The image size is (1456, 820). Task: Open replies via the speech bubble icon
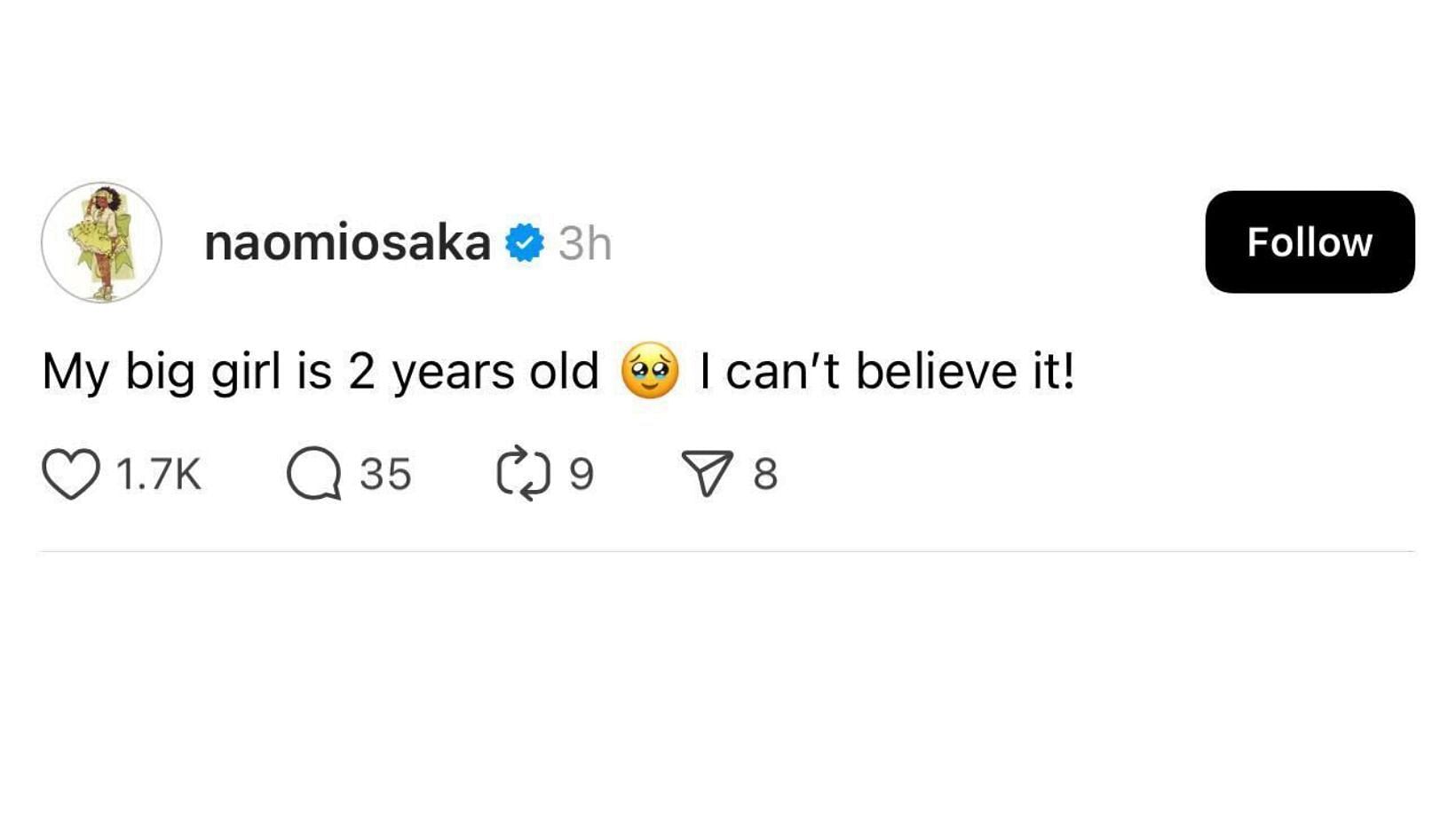[313, 474]
